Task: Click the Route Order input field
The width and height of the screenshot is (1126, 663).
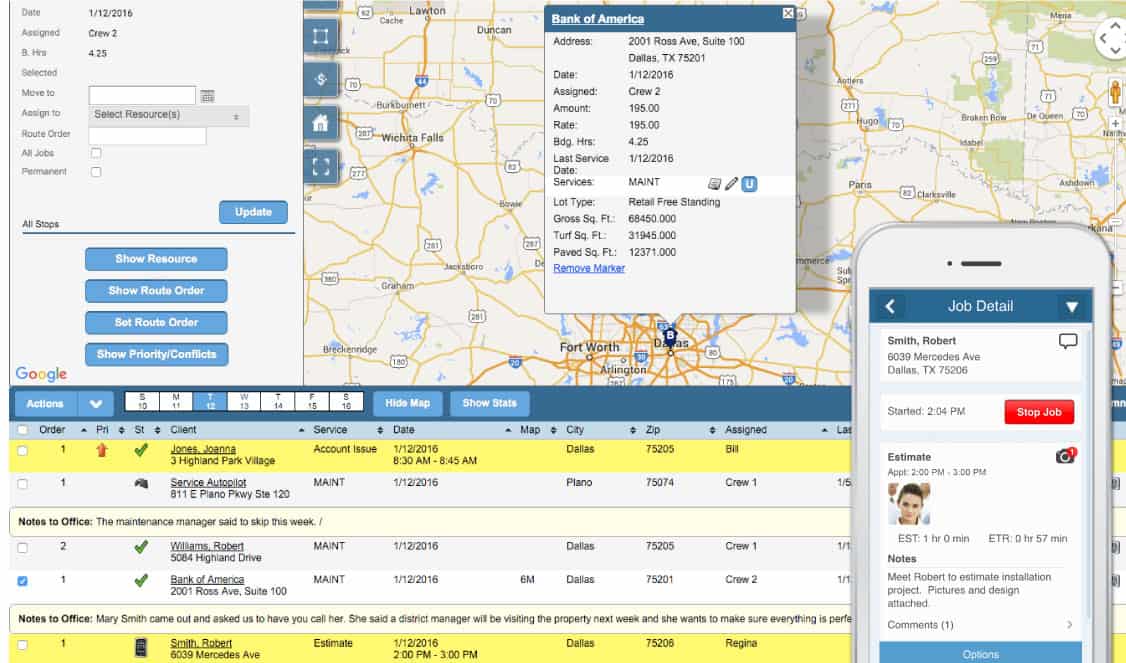Action: click(x=147, y=135)
